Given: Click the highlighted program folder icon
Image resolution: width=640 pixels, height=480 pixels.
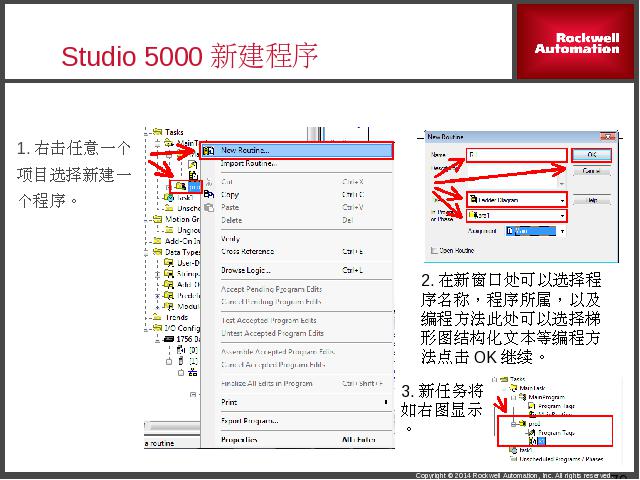Looking at the screenshot, I should [x=181, y=186].
